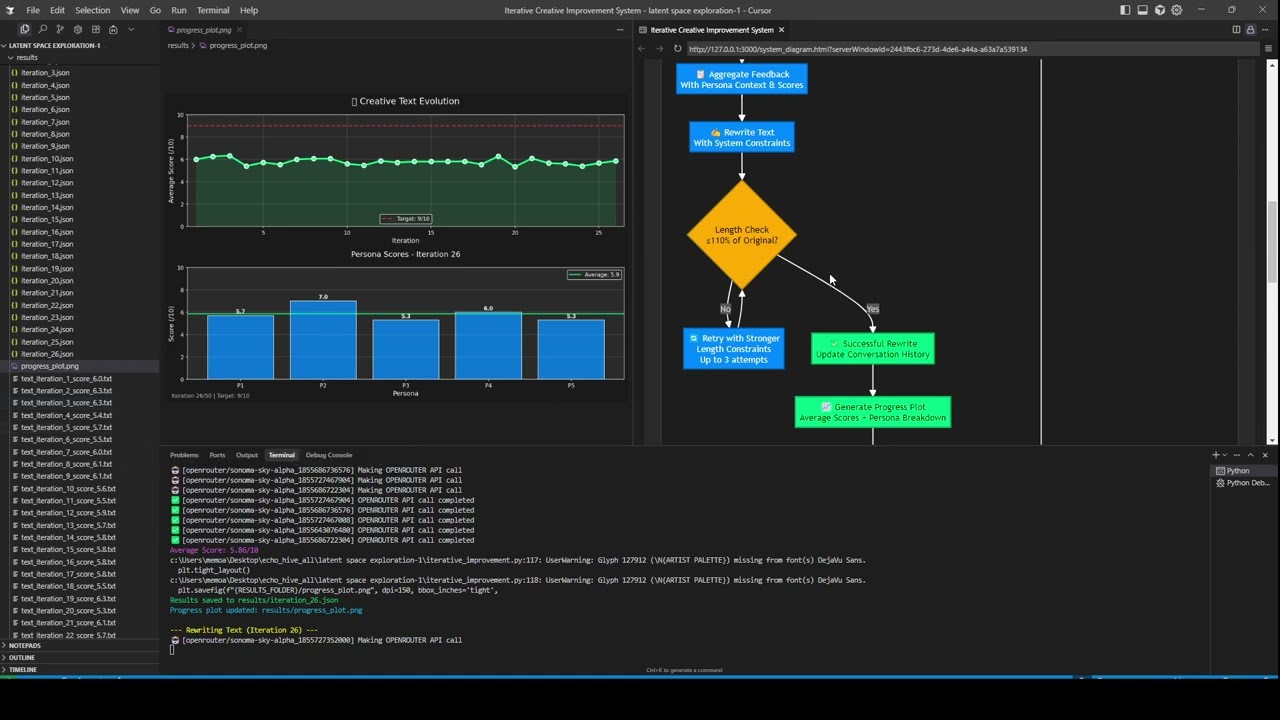Toggle the bottom panel layout

click(x=1142, y=10)
